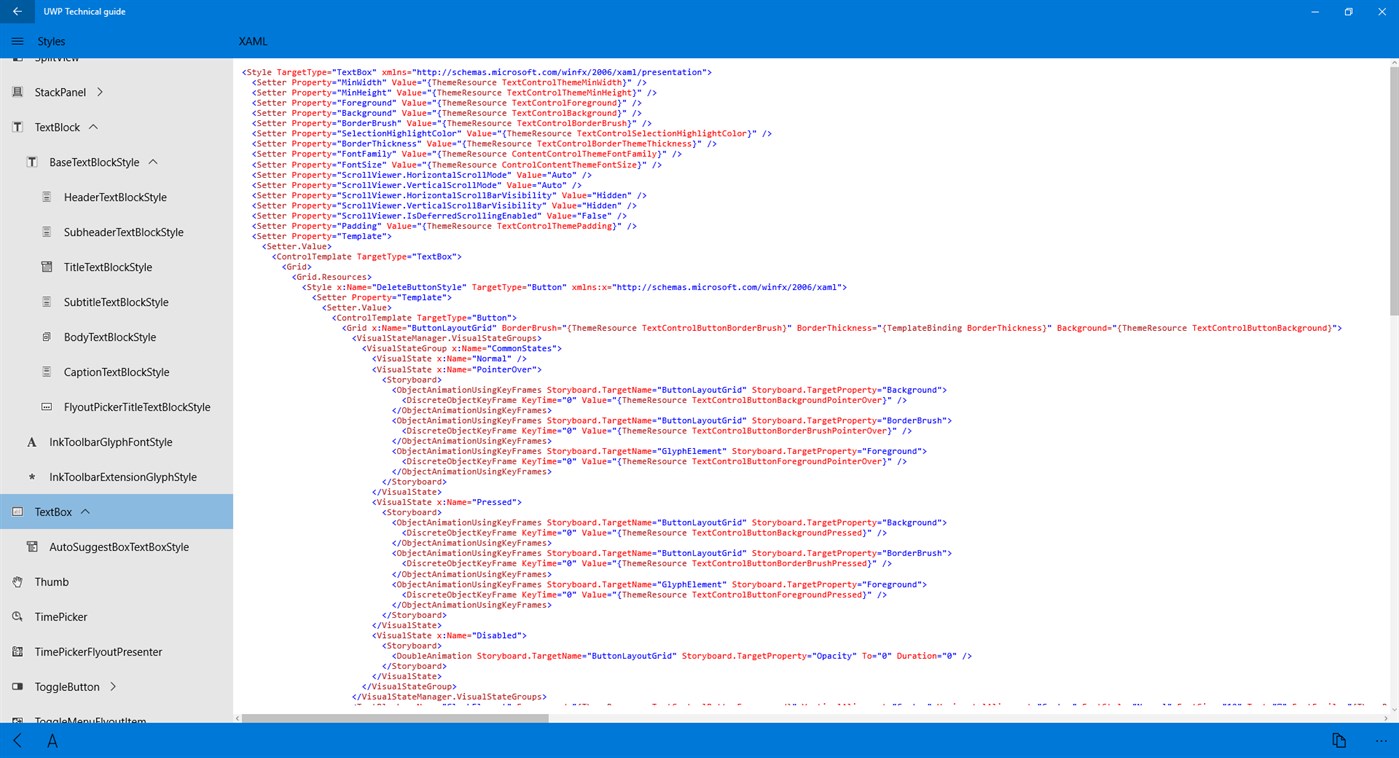Image resolution: width=1399 pixels, height=758 pixels.
Task: Select TimePickerFlyoutPresenter in the list
Action: tap(98, 652)
